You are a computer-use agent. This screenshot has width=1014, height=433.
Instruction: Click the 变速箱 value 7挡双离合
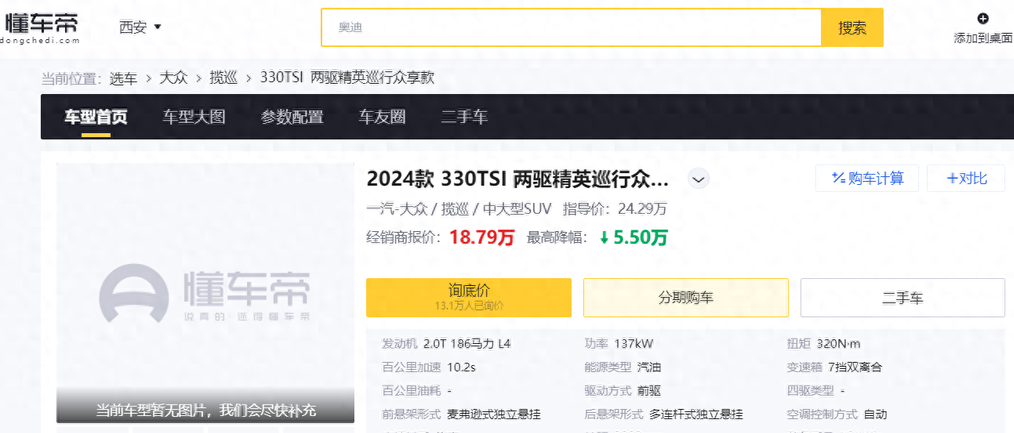tap(855, 368)
